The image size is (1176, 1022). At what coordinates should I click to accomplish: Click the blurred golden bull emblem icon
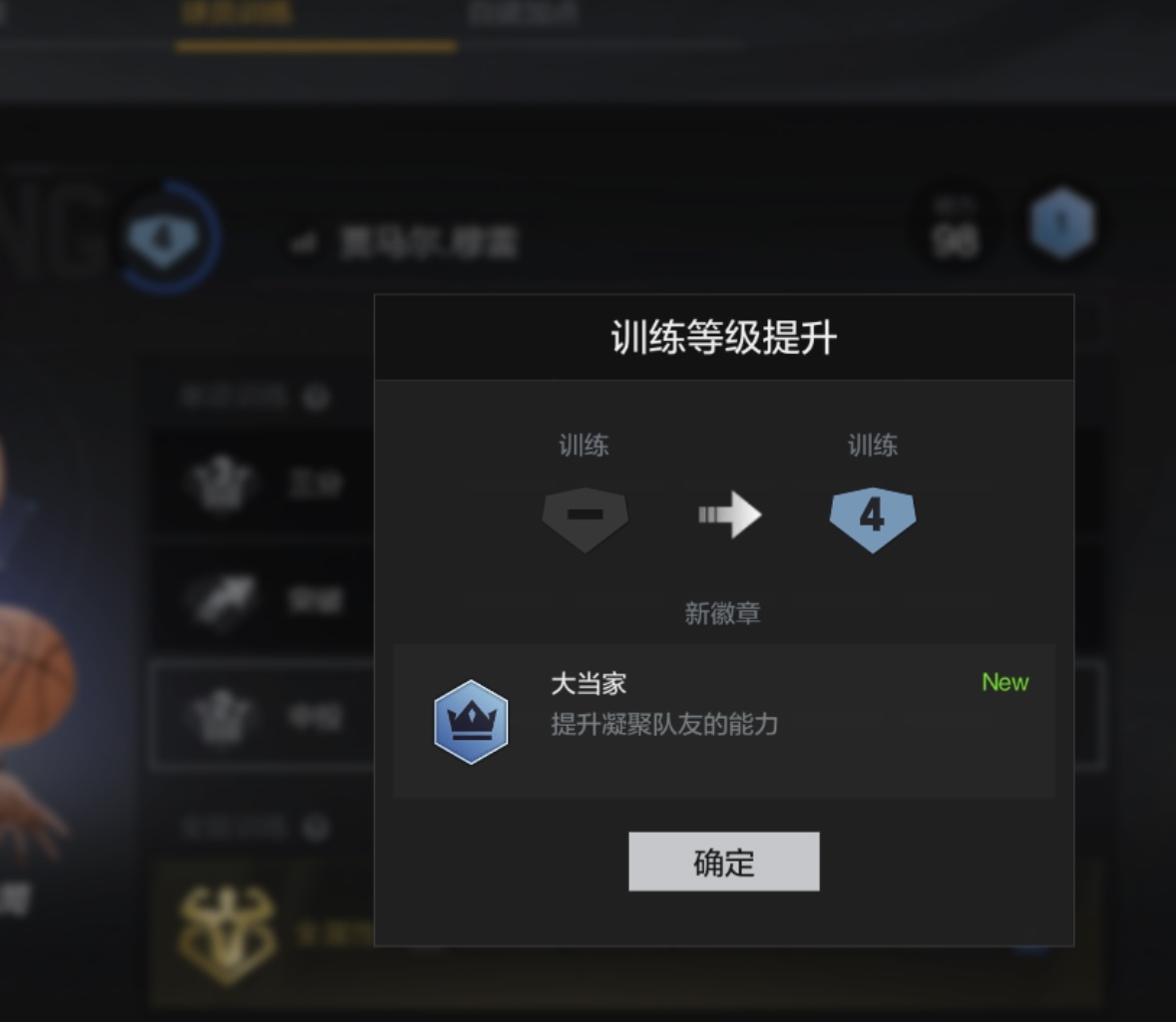pos(228,934)
